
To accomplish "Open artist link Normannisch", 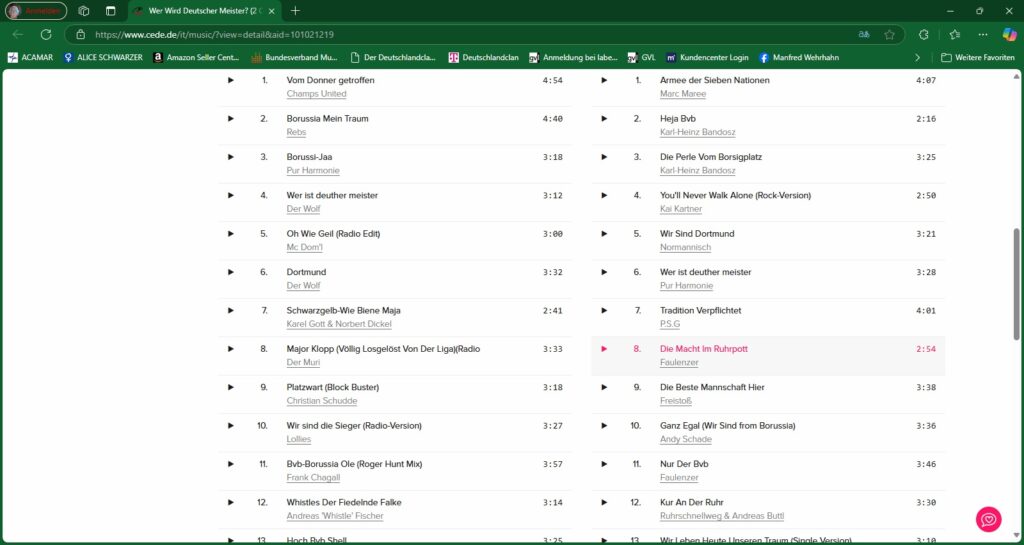I will point(686,247).
